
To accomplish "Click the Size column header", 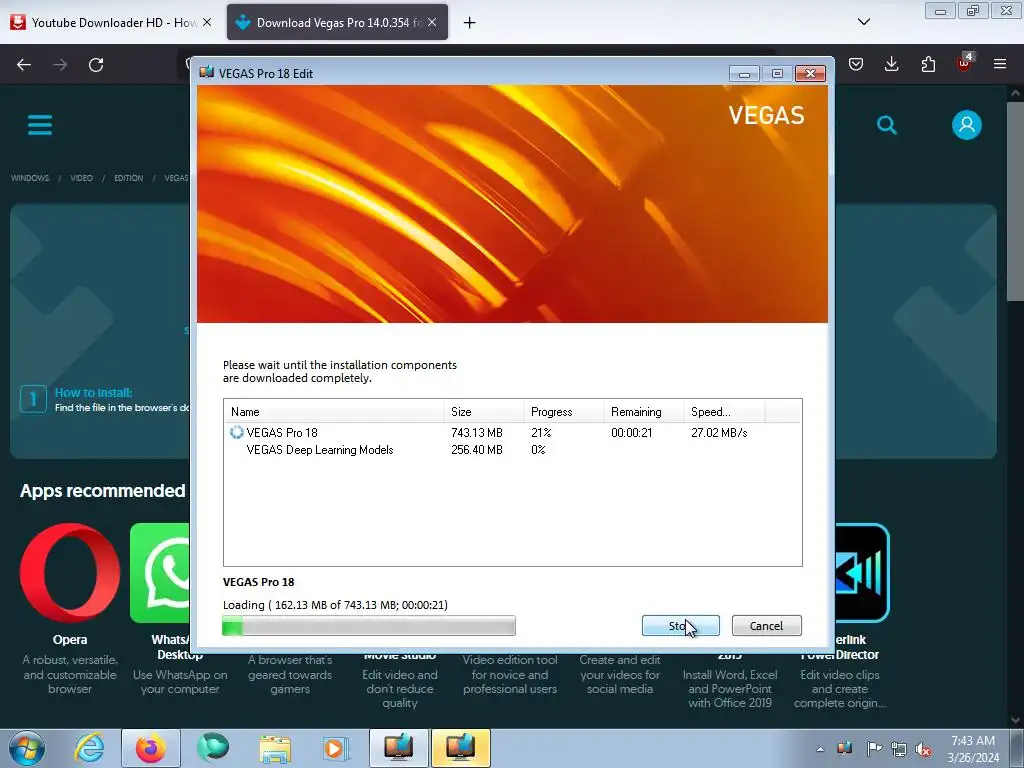I will (x=484, y=411).
